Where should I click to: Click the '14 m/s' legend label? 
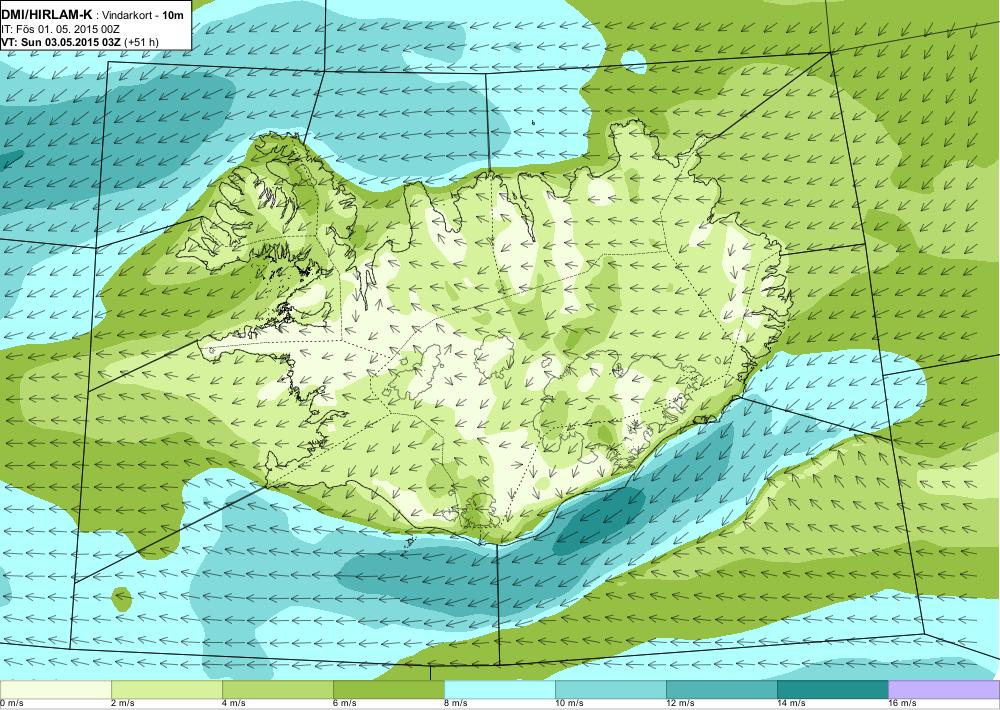click(x=791, y=704)
